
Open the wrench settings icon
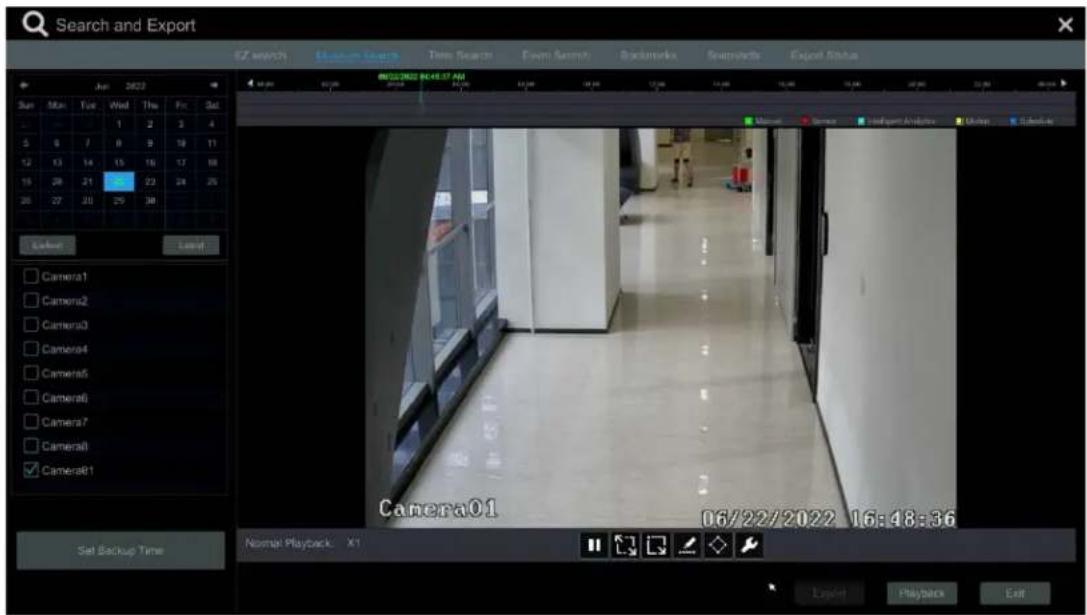(749, 546)
